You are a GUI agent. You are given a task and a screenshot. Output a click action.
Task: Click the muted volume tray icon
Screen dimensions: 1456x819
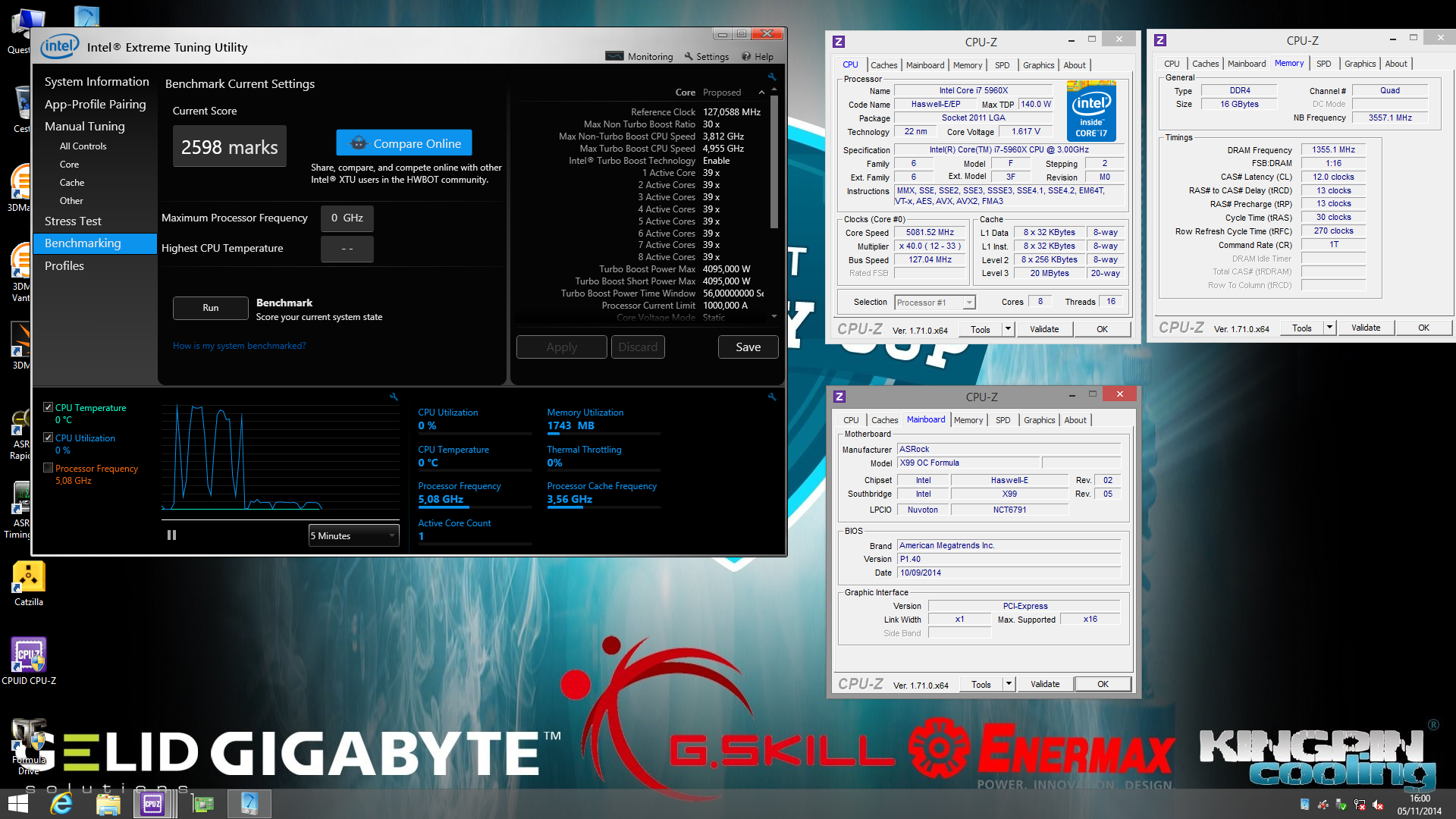(x=1378, y=805)
